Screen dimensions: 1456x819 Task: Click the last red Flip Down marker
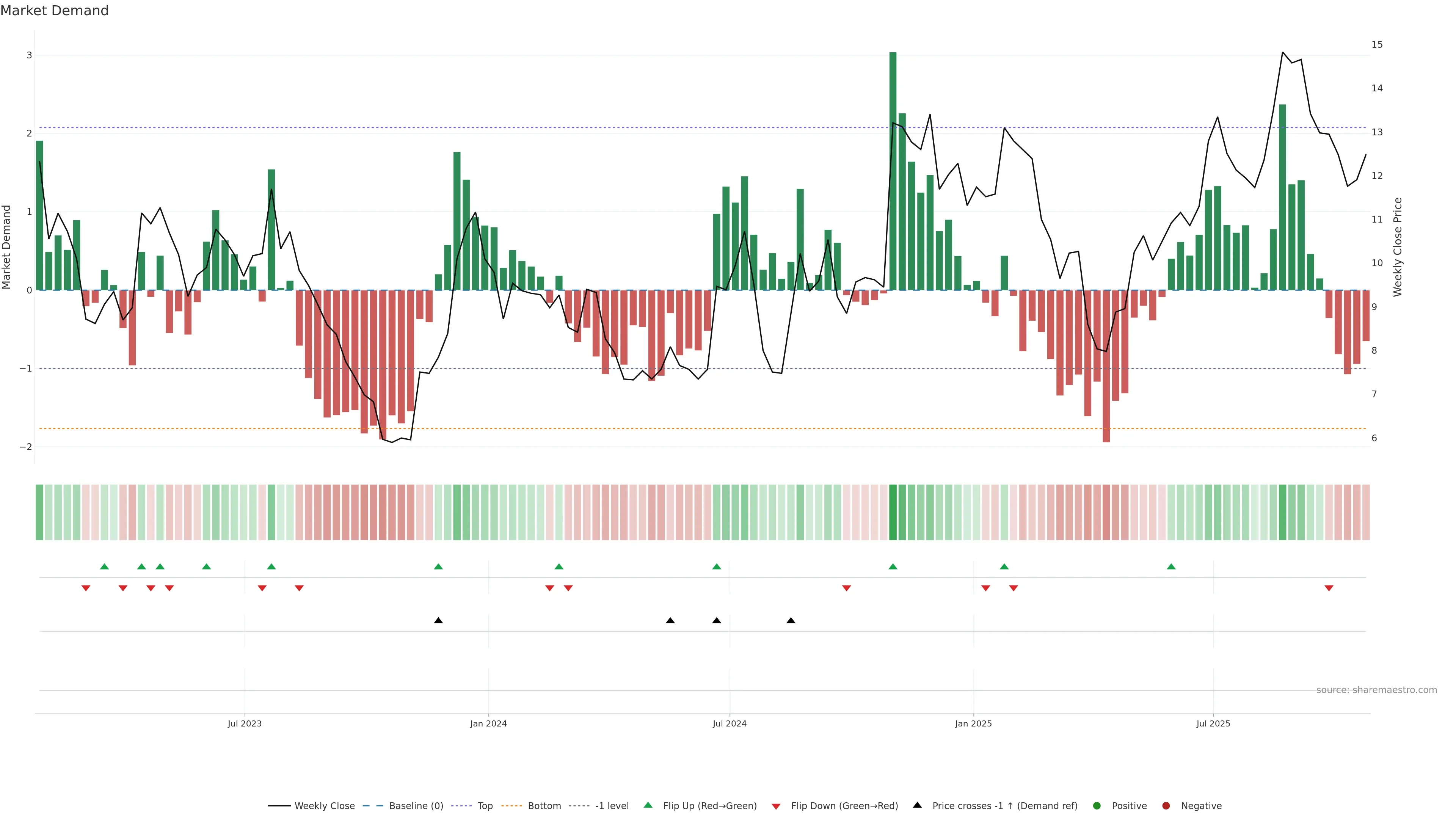point(1329,588)
